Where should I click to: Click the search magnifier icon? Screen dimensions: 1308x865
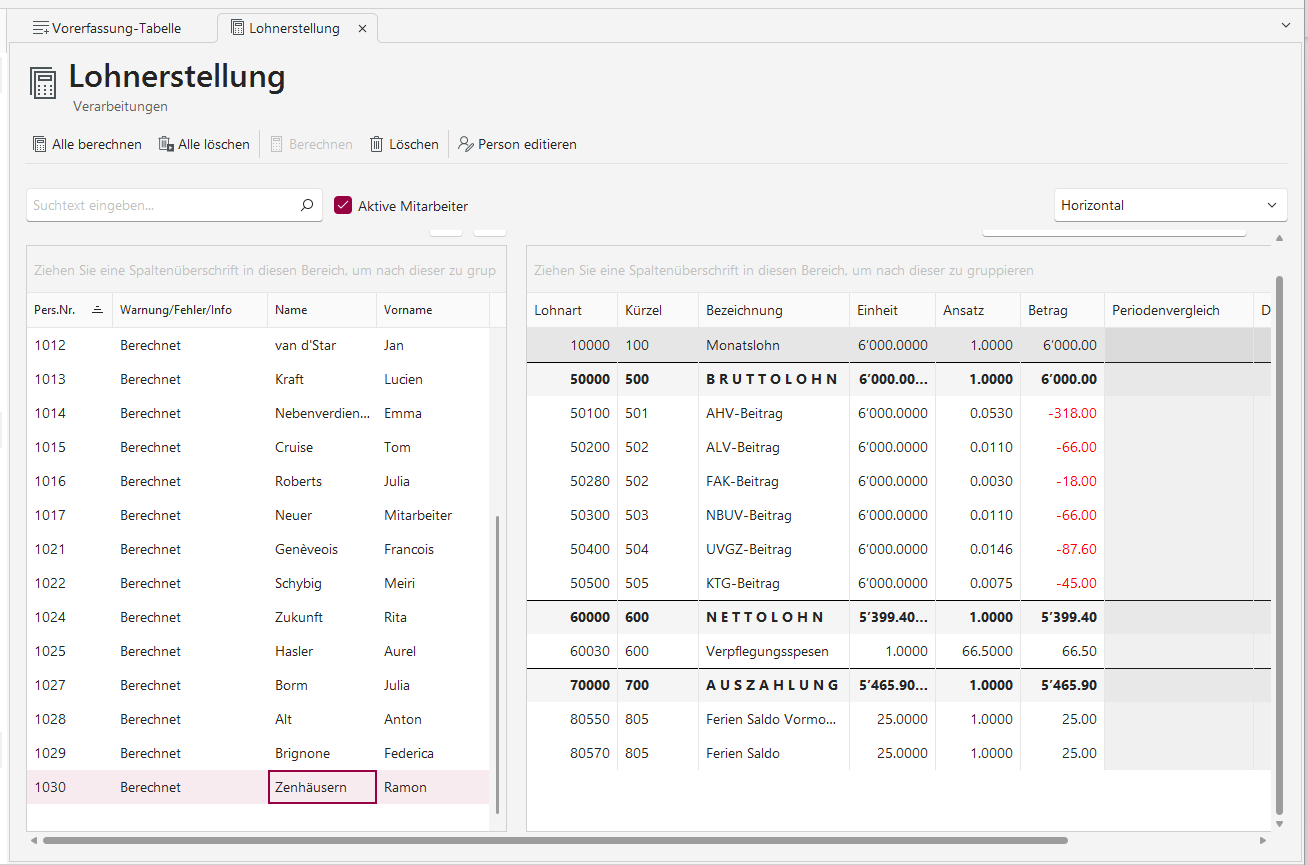coord(307,205)
